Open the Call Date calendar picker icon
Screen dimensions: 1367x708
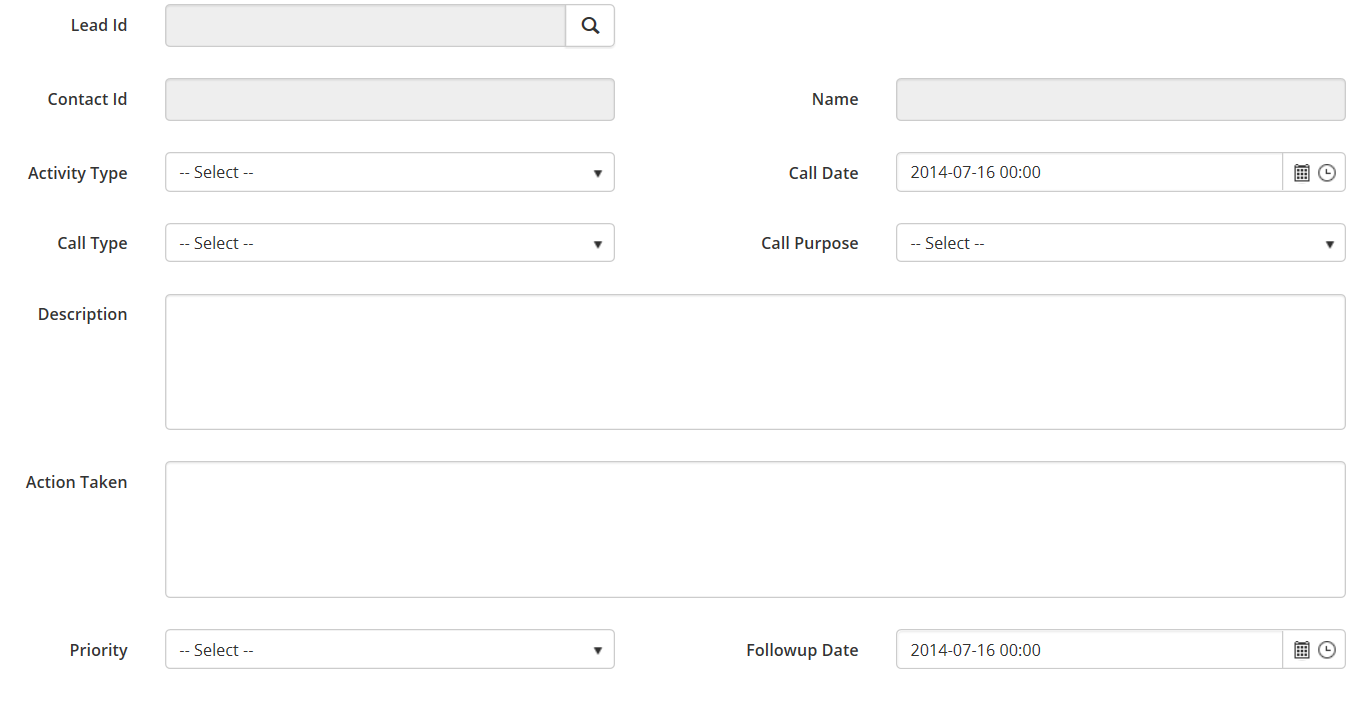tap(1301, 173)
